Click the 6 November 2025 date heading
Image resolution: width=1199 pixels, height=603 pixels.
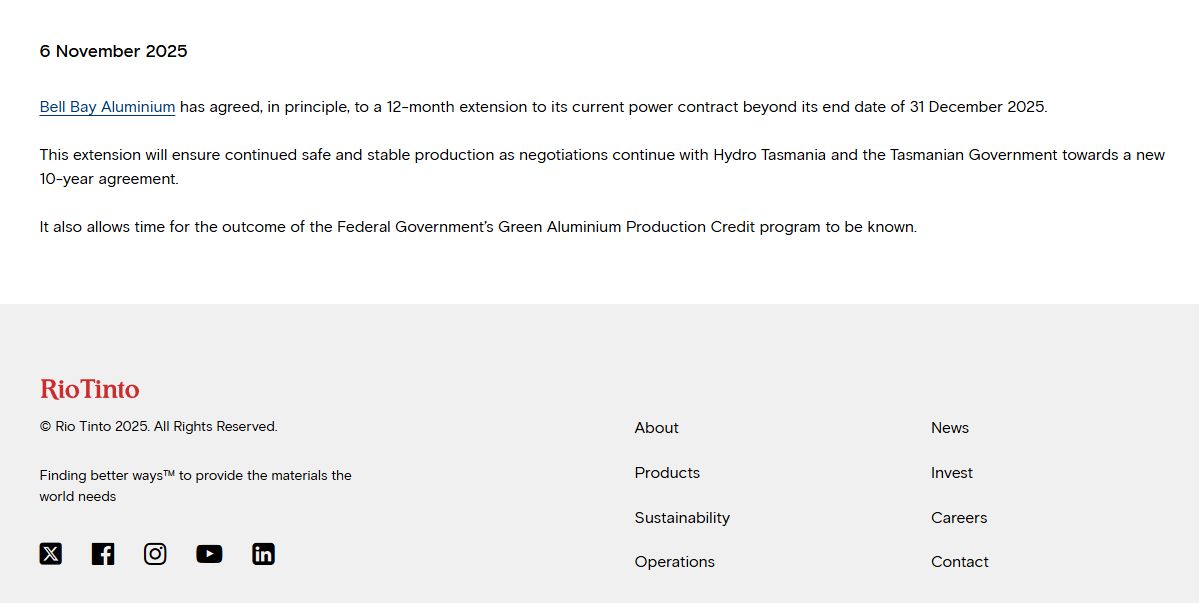113,51
